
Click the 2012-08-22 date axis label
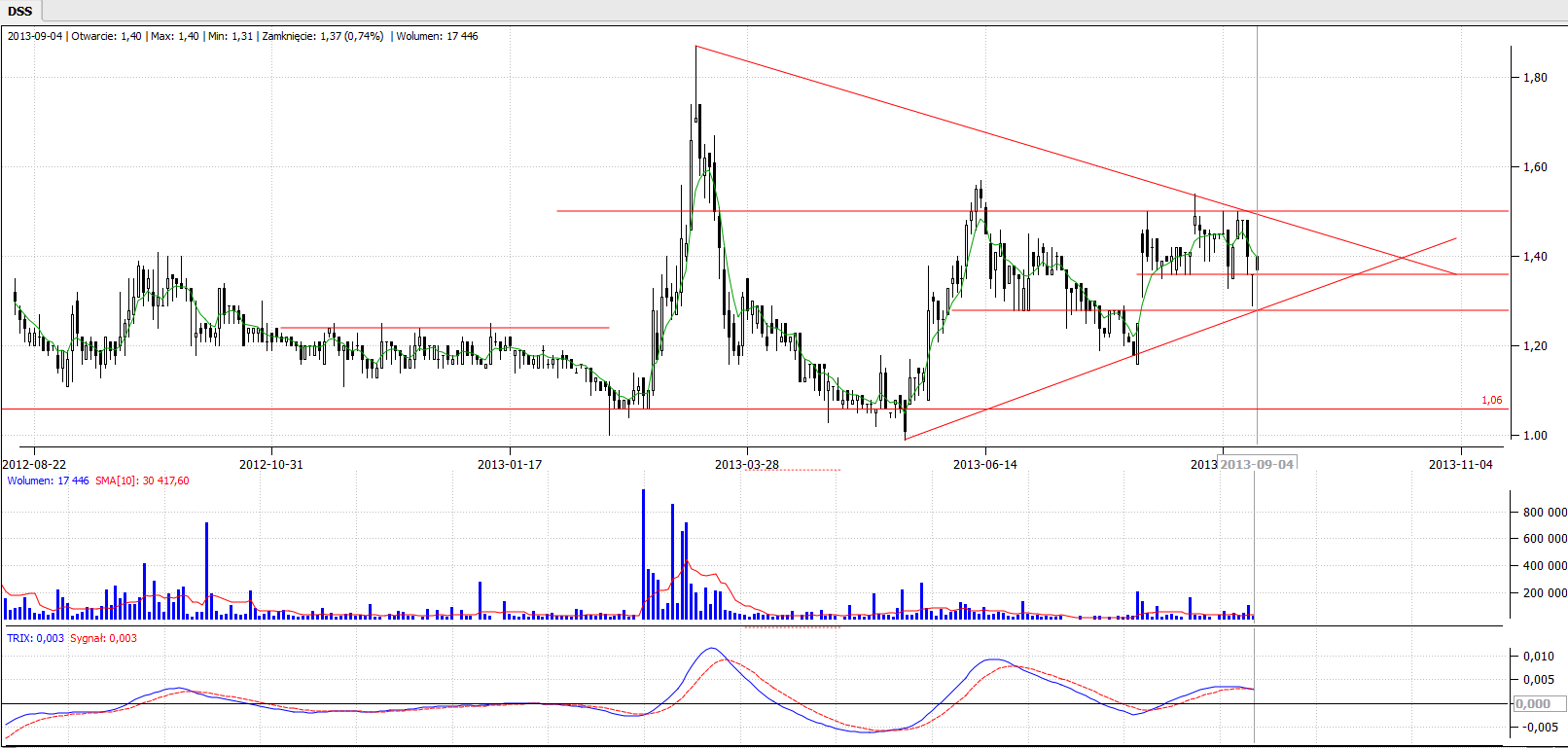coord(34,464)
